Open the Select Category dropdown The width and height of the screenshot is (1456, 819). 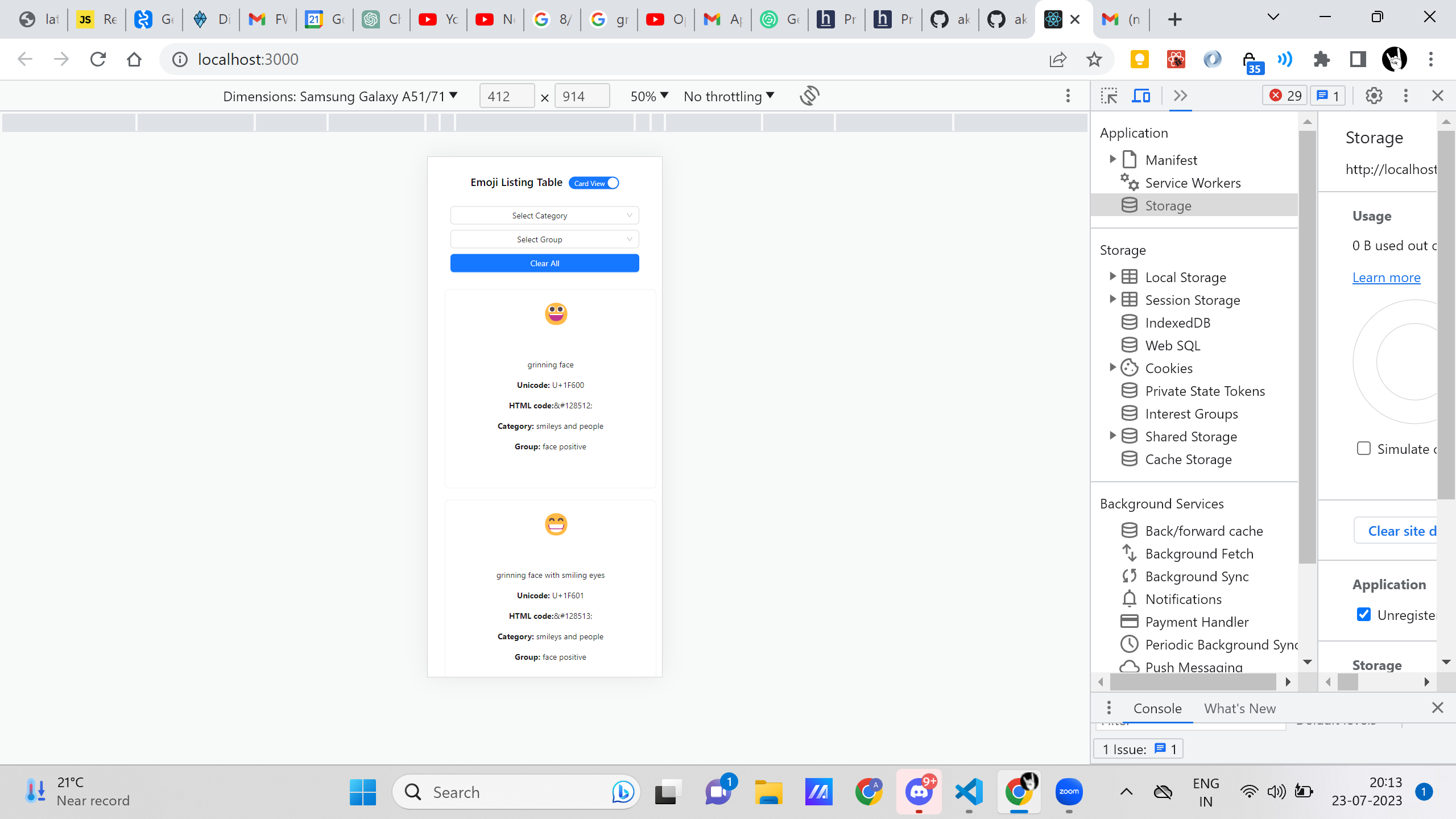point(544,216)
